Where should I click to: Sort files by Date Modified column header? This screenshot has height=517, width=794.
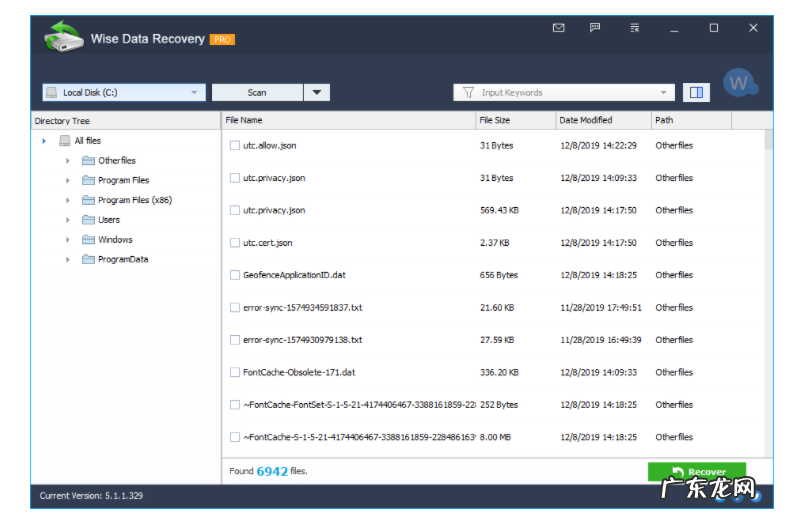602,120
